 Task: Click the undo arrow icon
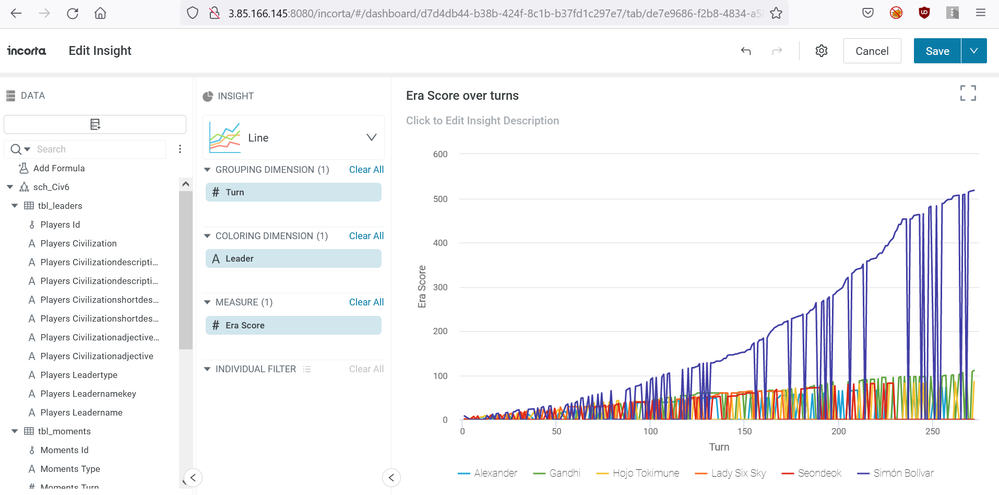[746, 51]
